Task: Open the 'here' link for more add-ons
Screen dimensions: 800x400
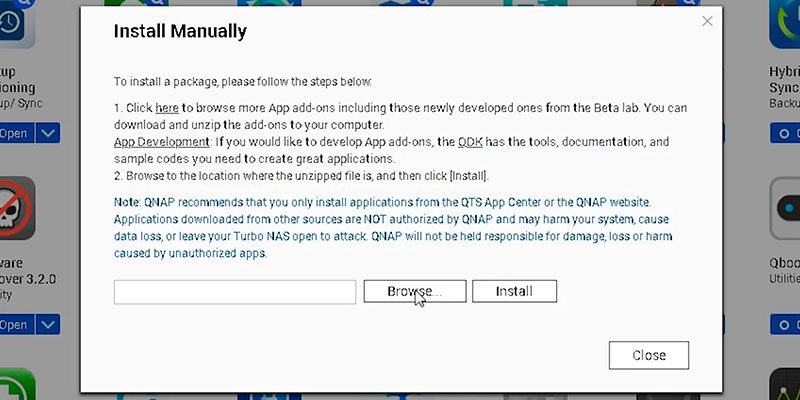Action: pyautogui.click(x=167, y=108)
